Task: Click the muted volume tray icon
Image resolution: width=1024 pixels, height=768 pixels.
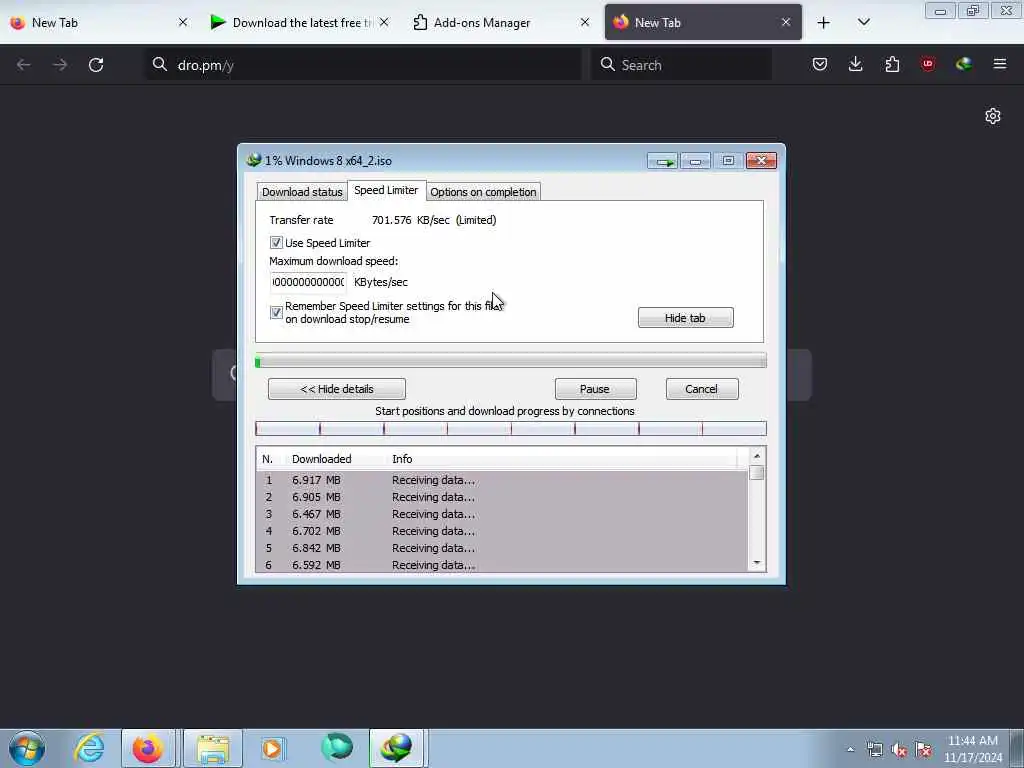Action: click(899, 750)
